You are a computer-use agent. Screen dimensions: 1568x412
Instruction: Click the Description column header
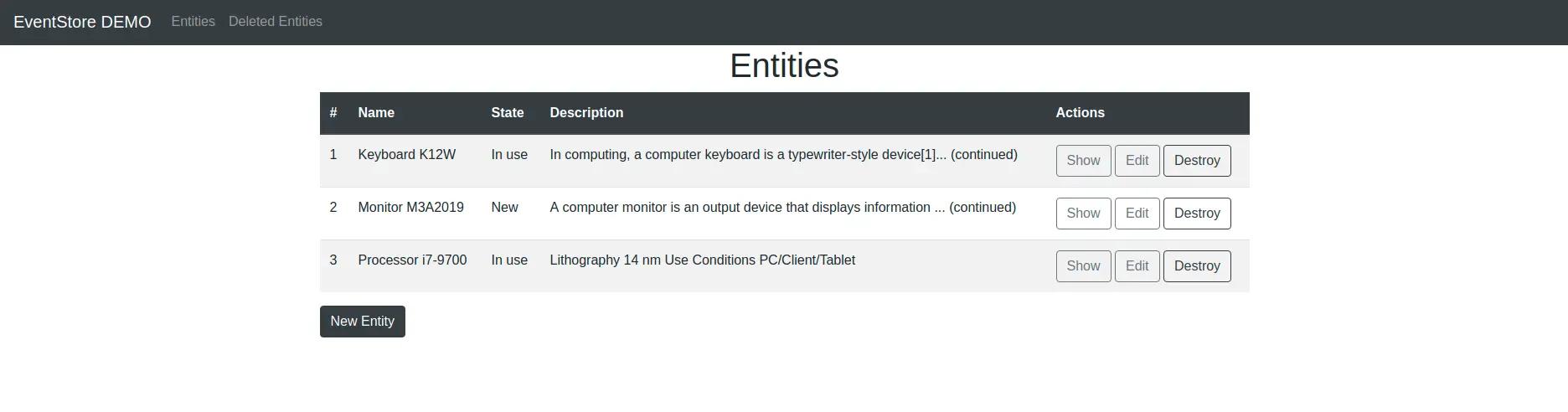pyautogui.click(x=586, y=113)
